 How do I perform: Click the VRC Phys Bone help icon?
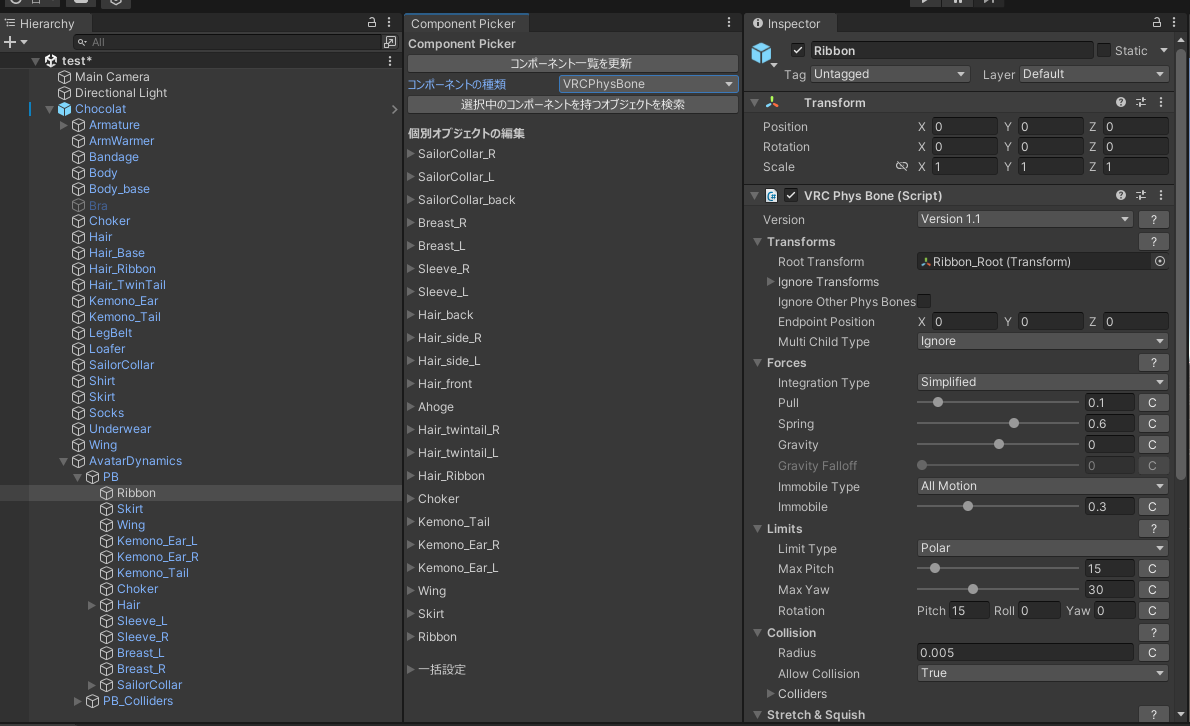(x=1120, y=195)
